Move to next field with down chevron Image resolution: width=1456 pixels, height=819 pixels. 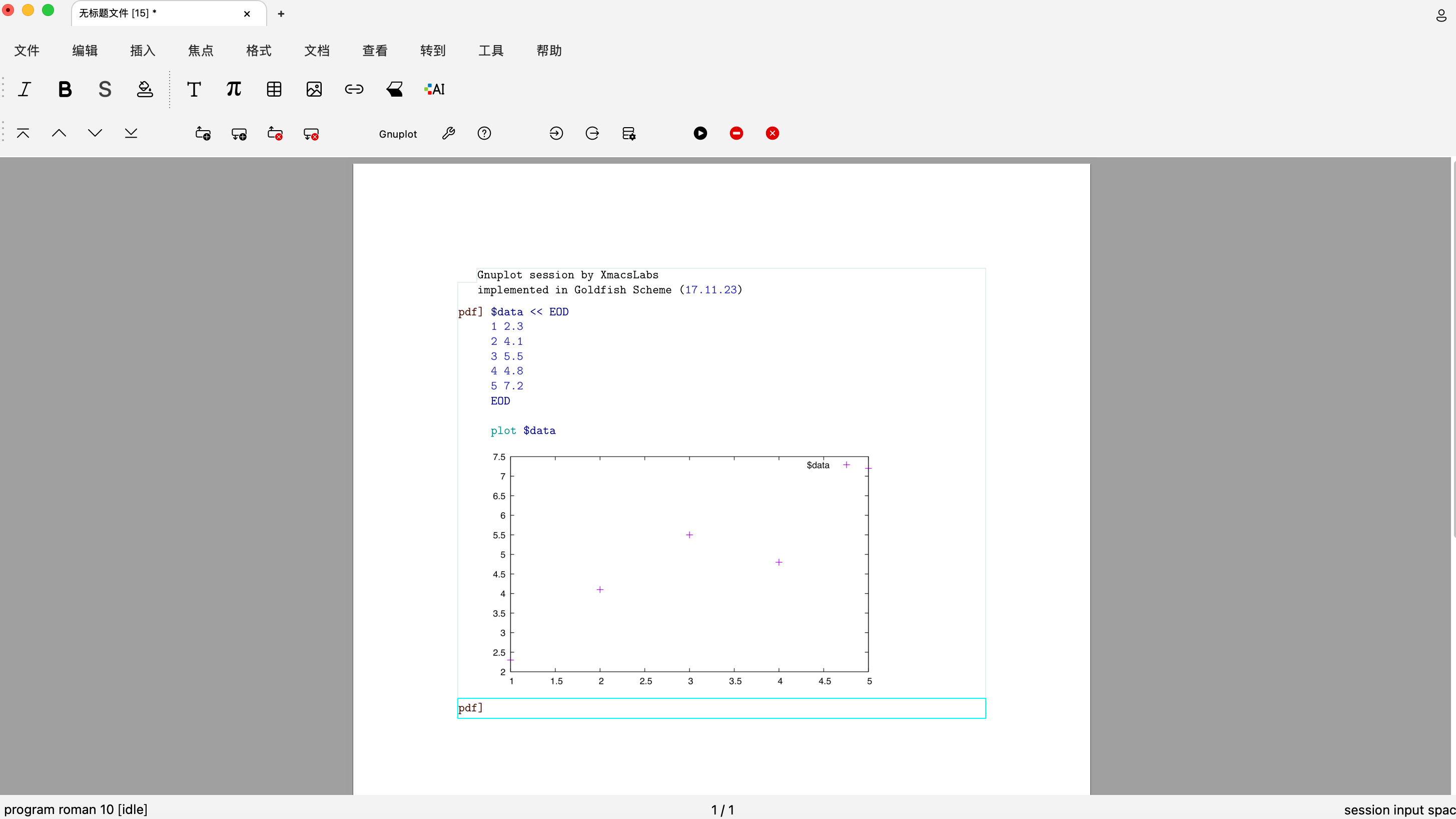pos(95,134)
